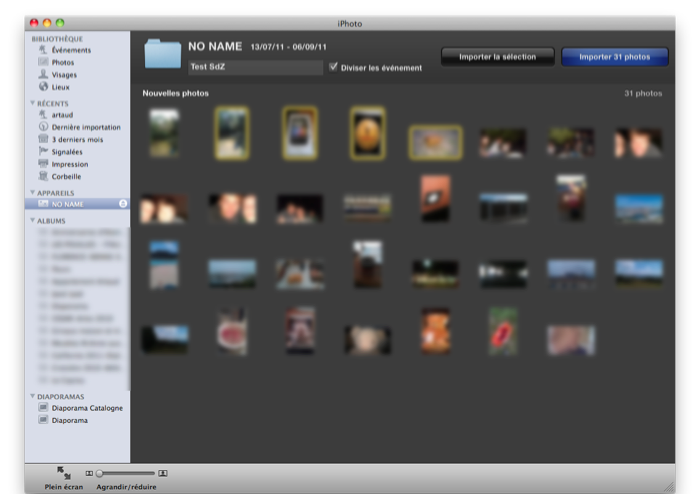Click the date range 13/07/11 - 06/09/11

[x=288, y=47]
